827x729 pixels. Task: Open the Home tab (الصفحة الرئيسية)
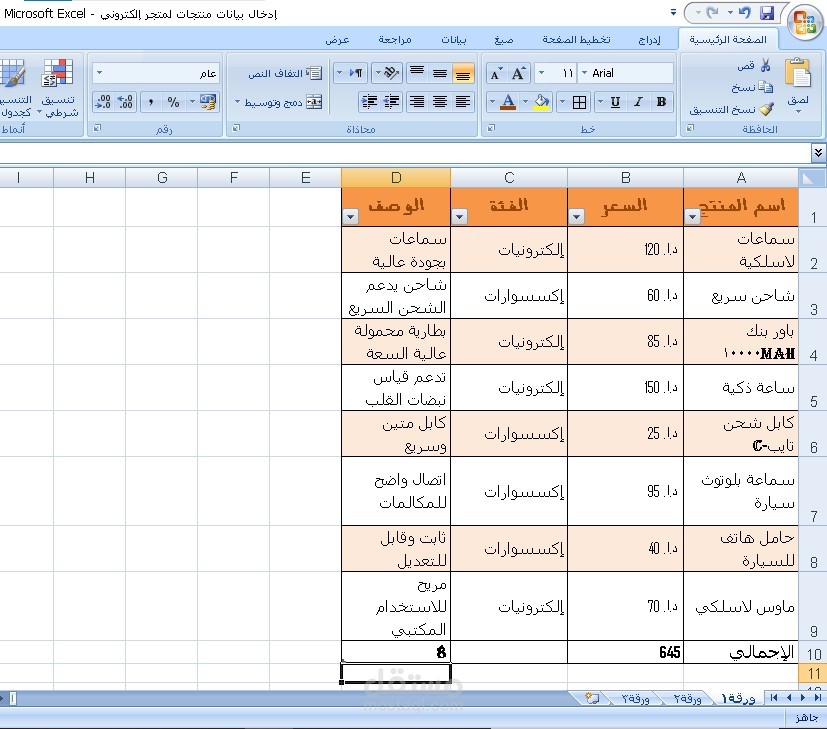pos(728,40)
